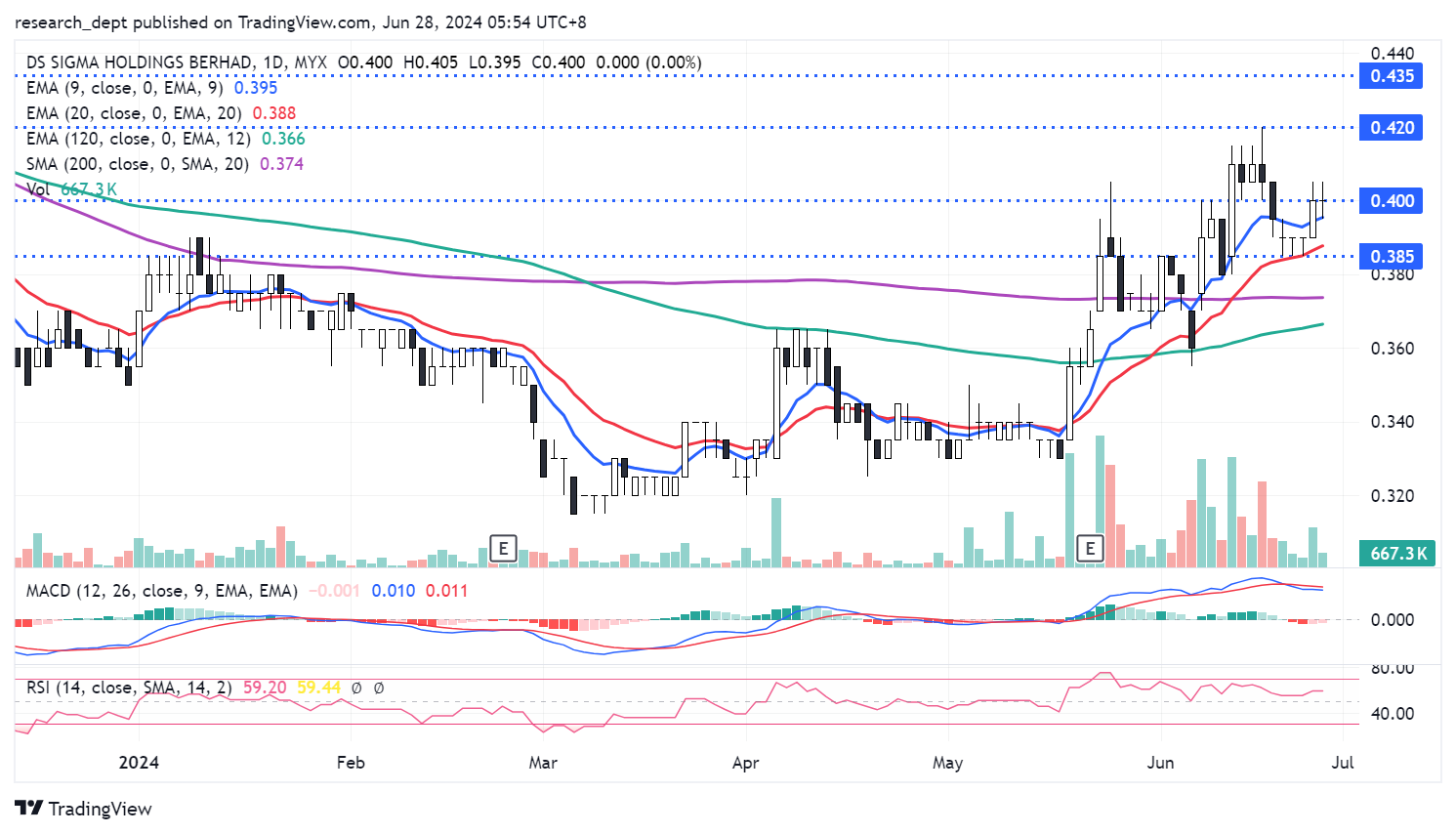
Task: Click the 0.385 support price label
Action: click(x=1391, y=257)
